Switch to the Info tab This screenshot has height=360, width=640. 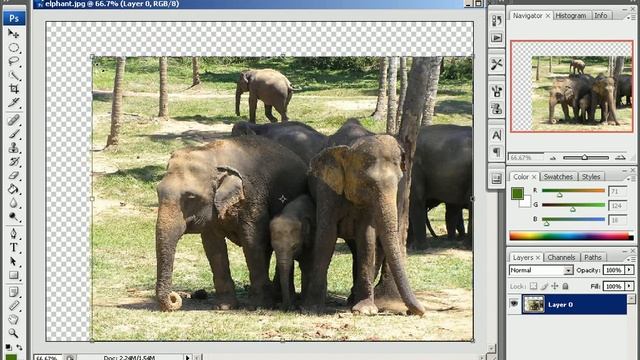600,16
